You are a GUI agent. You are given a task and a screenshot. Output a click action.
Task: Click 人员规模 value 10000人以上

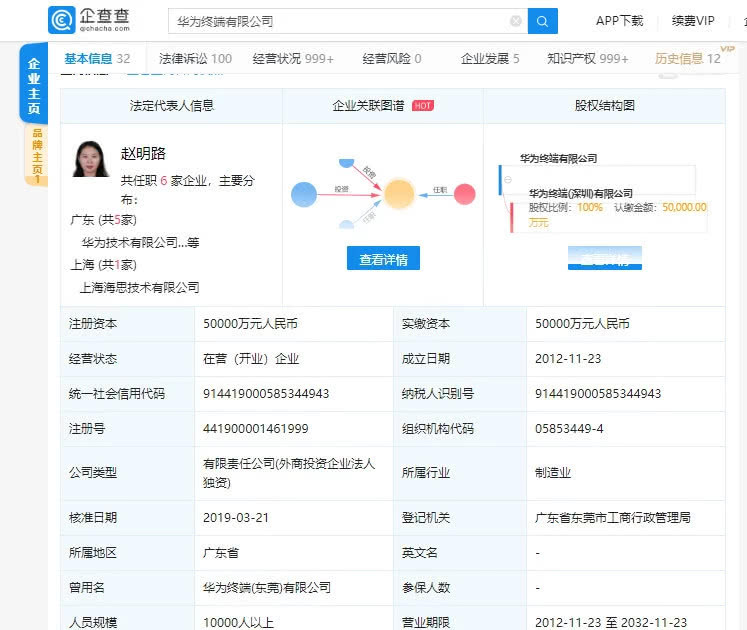(x=238, y=622)
